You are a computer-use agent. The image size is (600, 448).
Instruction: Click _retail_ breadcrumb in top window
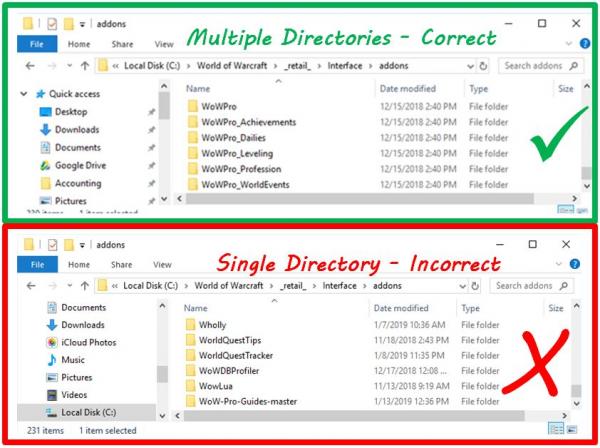coord(298,66)
